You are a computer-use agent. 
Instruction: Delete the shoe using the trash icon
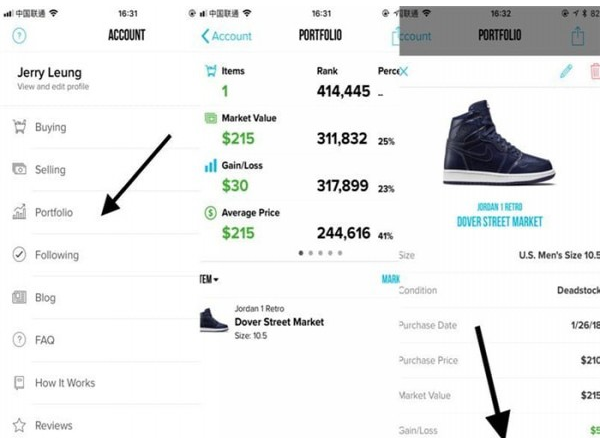pos(595,73)
